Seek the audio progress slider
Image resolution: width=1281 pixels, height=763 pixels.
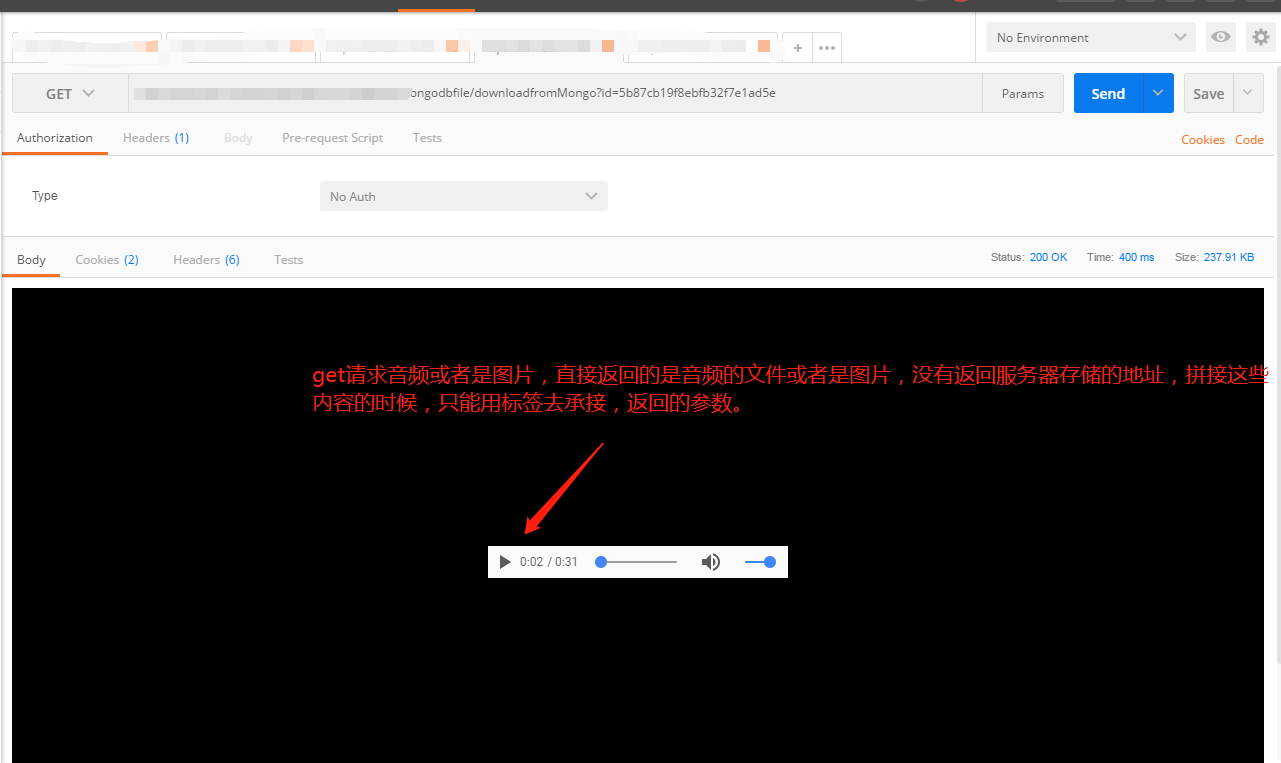636,562
